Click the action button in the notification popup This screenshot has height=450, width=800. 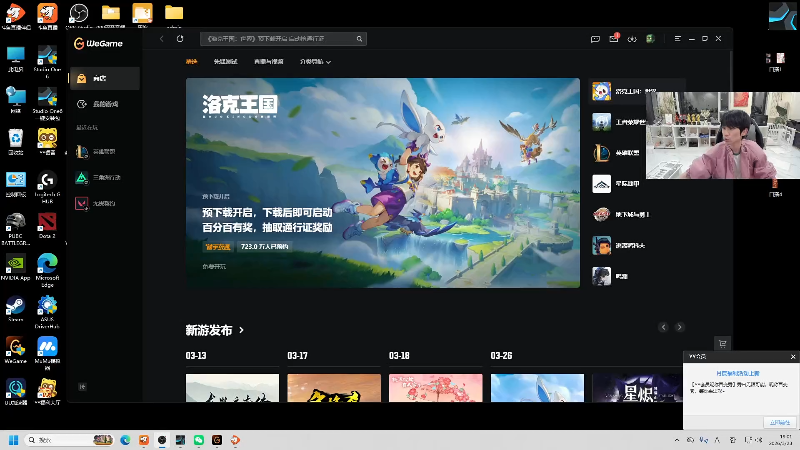780,422
